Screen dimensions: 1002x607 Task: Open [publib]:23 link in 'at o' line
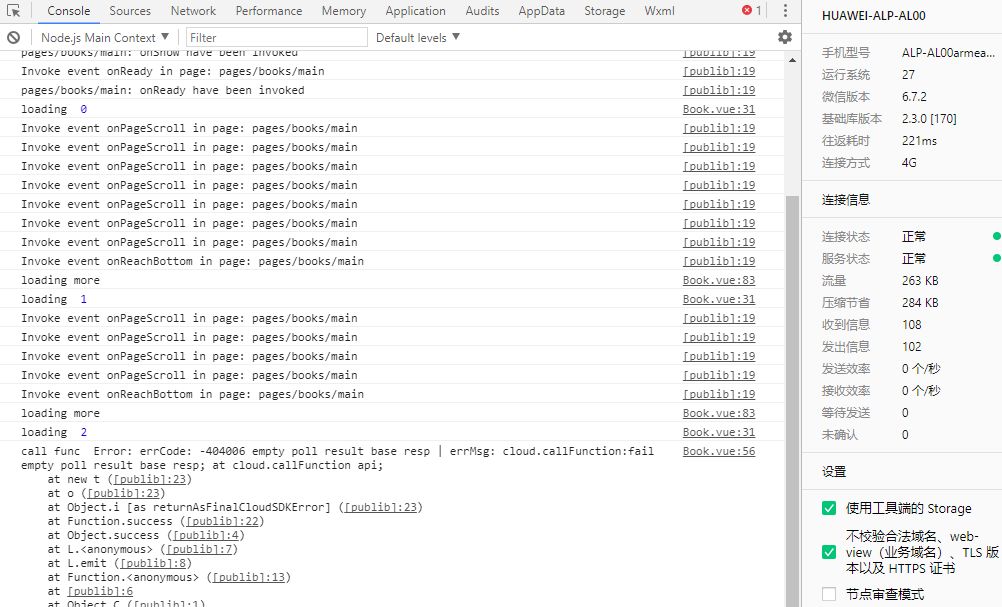click(x=123, y=493)
